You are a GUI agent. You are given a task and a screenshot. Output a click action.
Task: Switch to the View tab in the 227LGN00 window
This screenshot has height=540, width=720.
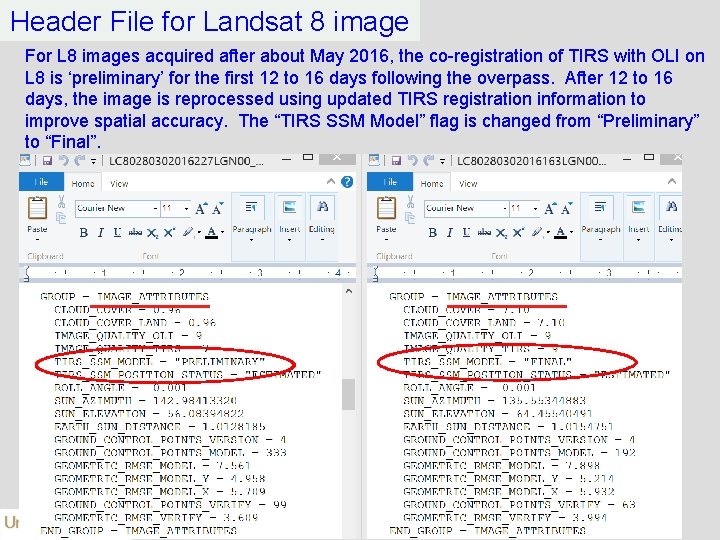(119, 184)
